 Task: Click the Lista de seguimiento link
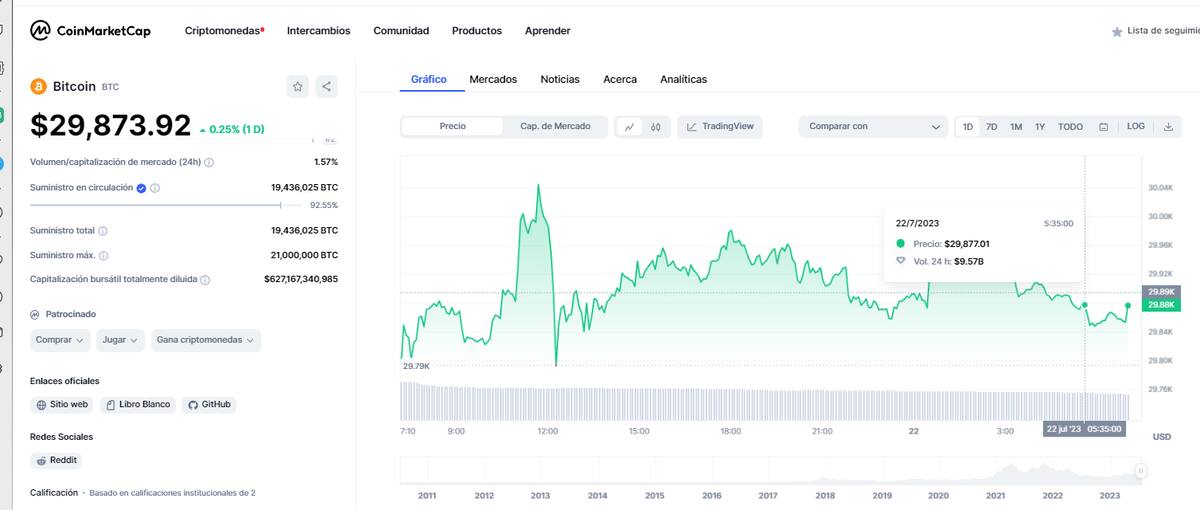1162,31
